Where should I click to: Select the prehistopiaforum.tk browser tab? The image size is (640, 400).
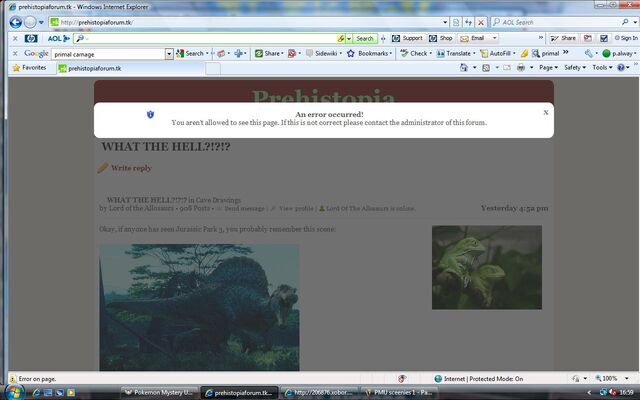130,68
